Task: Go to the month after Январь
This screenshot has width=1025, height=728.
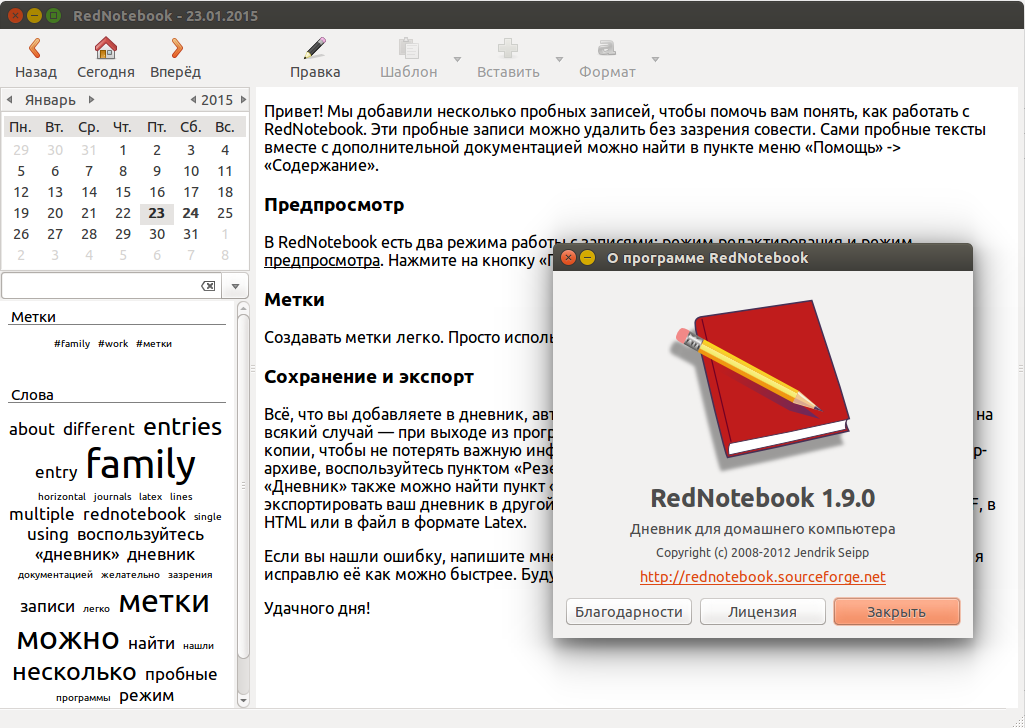Action: (92, 100)
